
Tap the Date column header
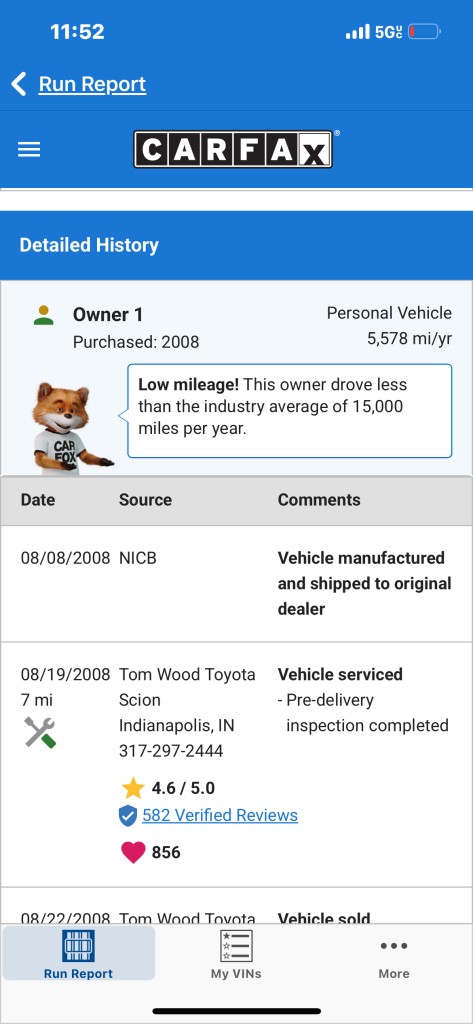38,500
